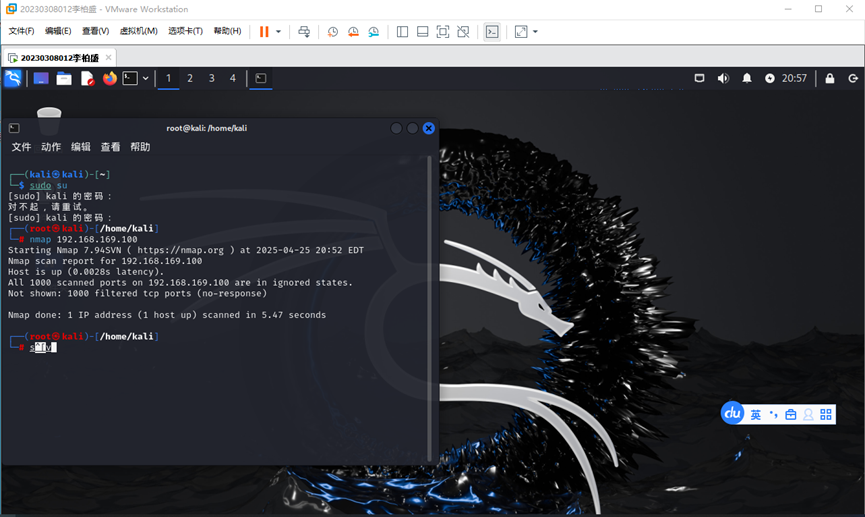Toggle the 英 Chinese/English input mode
The height and width of the screenshot is (517, 865).
[756, 415]
